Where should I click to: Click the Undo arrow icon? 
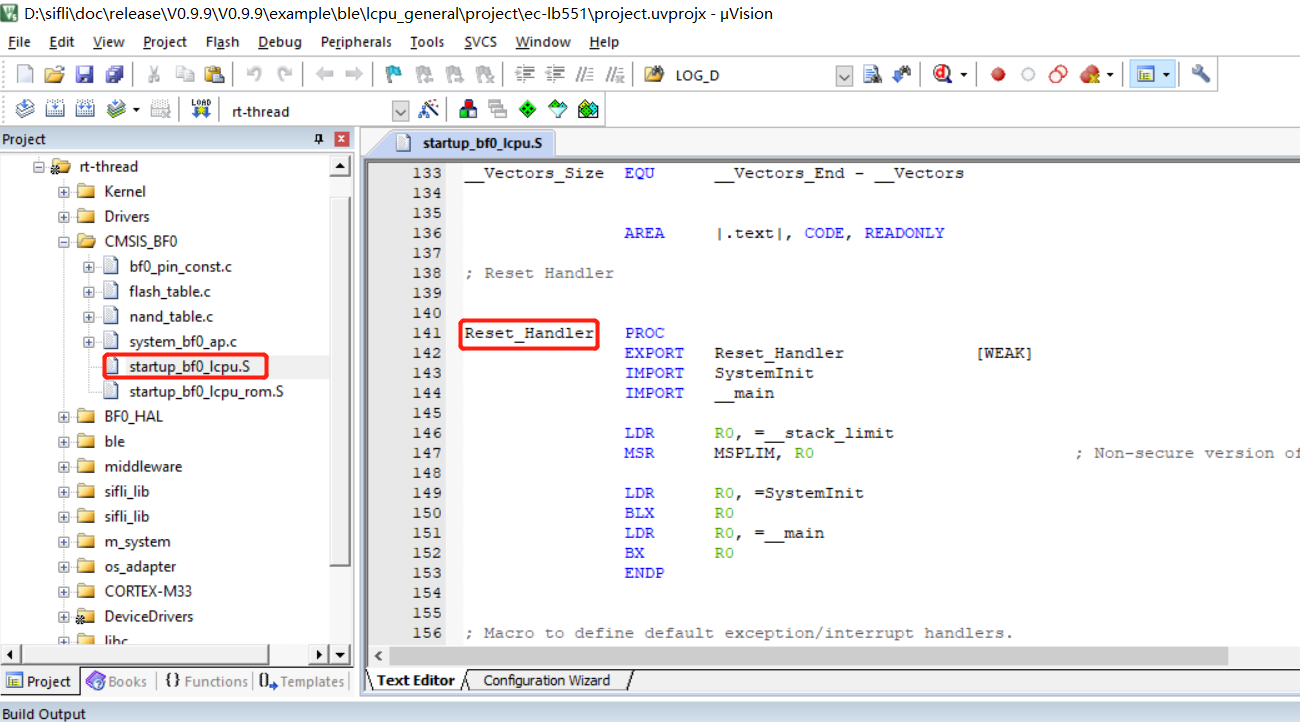tap(255, 75)
